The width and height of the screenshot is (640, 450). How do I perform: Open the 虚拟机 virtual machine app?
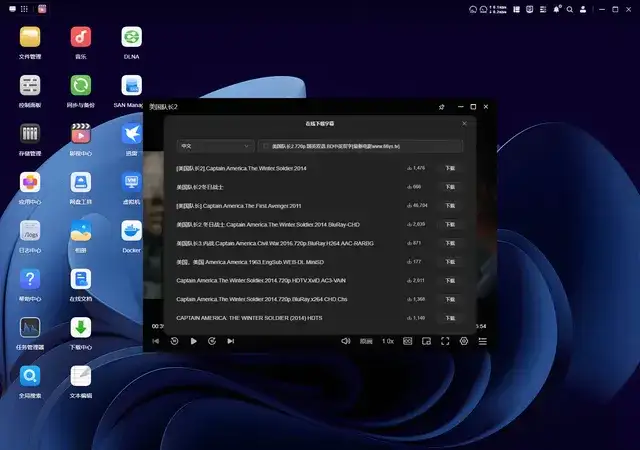pos(131,182)
